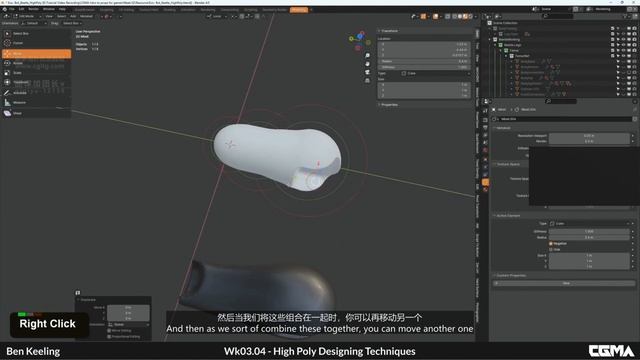Viewport: 640px width, 360px height.
Task: Expand the Properties panel in sidebar
Action: coord(388,105)
